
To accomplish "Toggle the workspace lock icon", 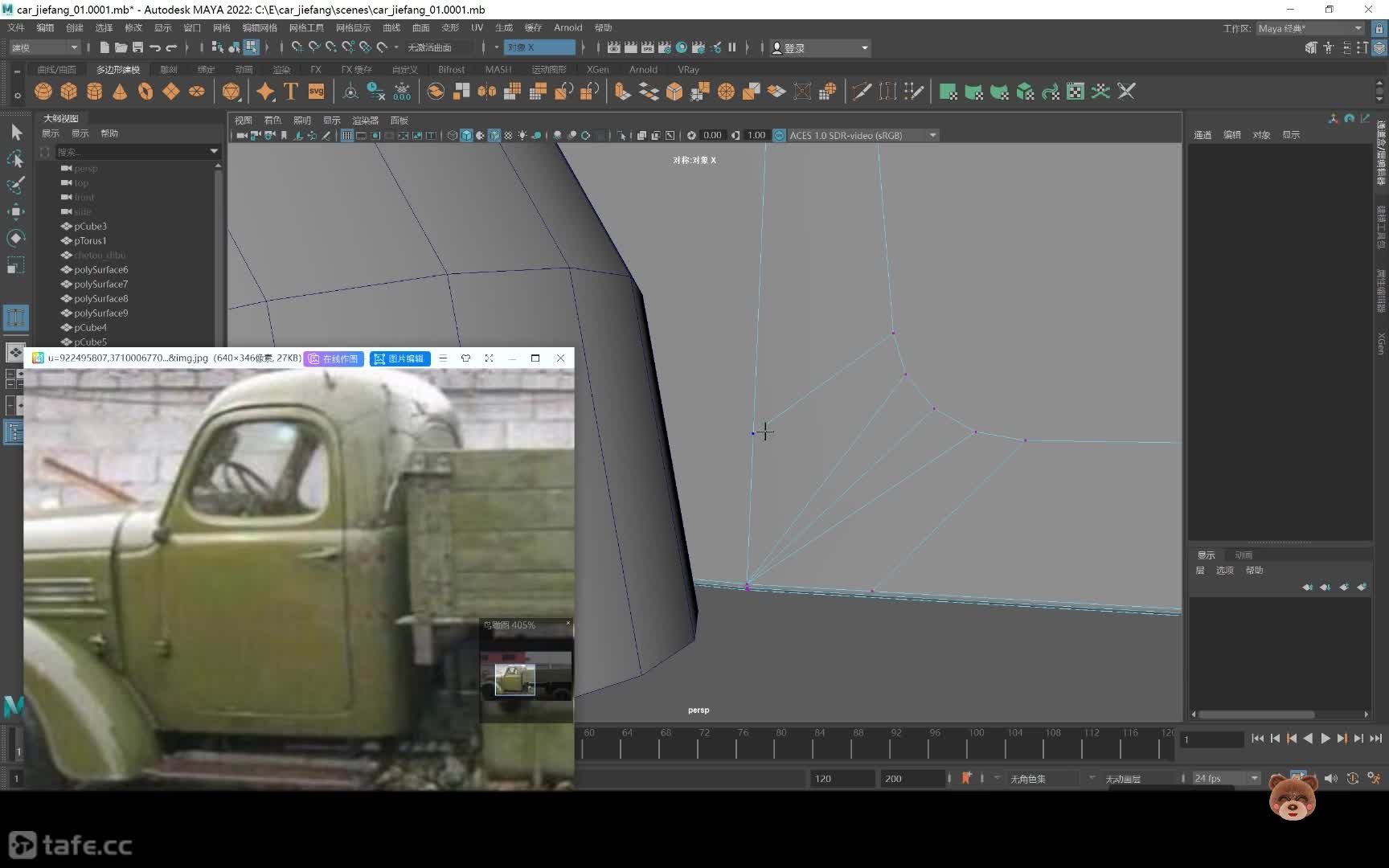I will point(1379,28).
